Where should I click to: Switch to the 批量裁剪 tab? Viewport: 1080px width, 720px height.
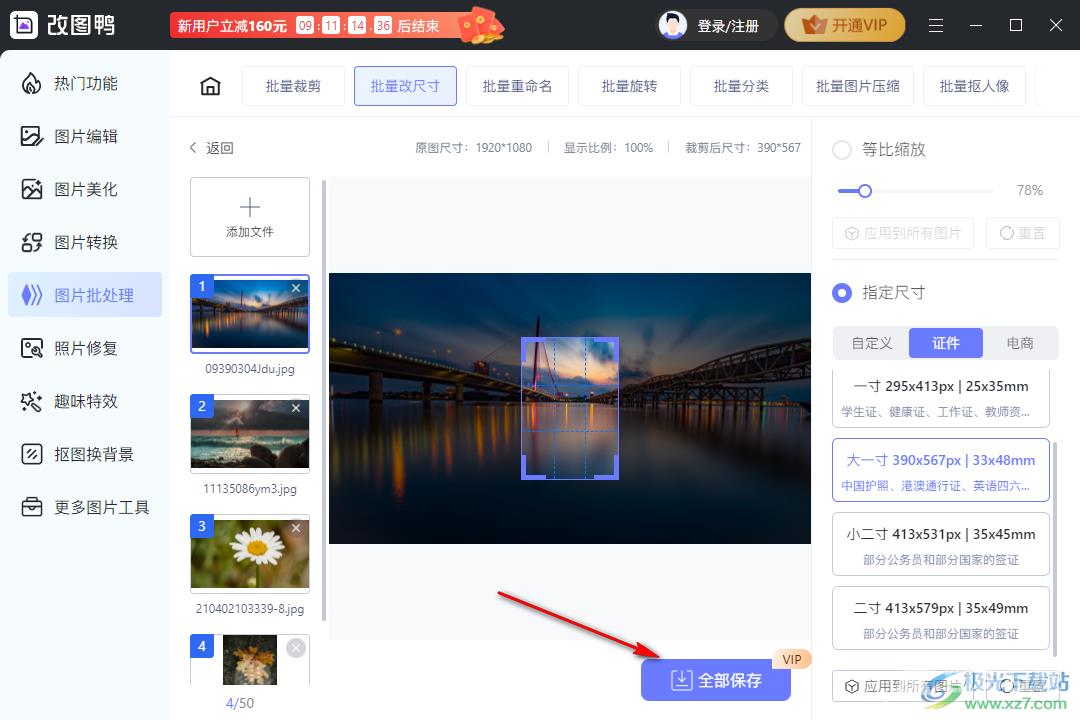293,86
